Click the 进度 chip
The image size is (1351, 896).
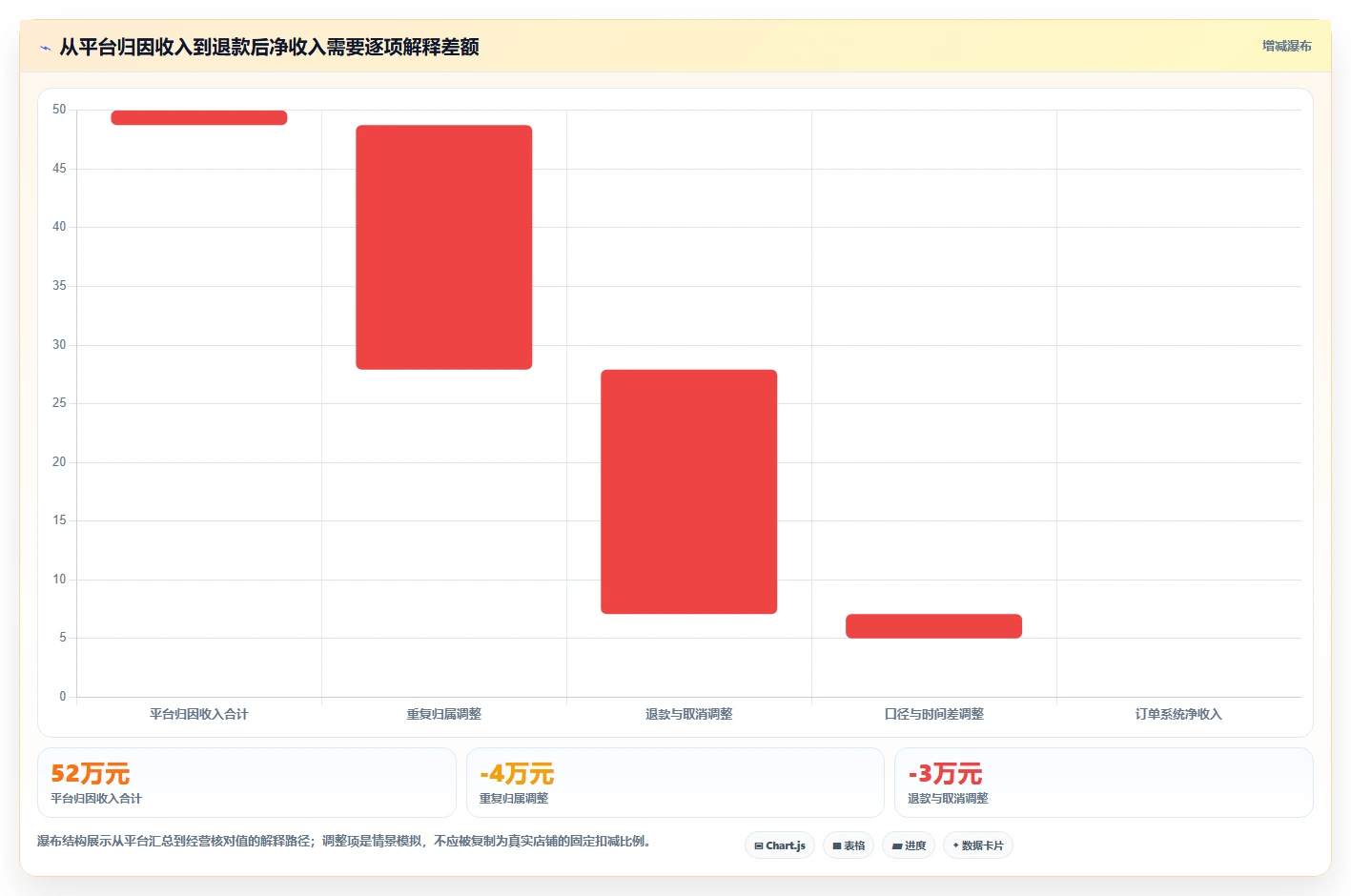(x=909, y=845)
